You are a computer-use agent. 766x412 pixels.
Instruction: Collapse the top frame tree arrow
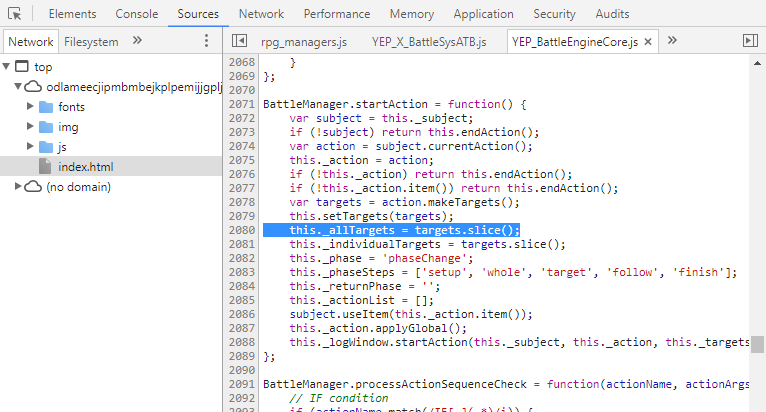(x=6, y=66)
